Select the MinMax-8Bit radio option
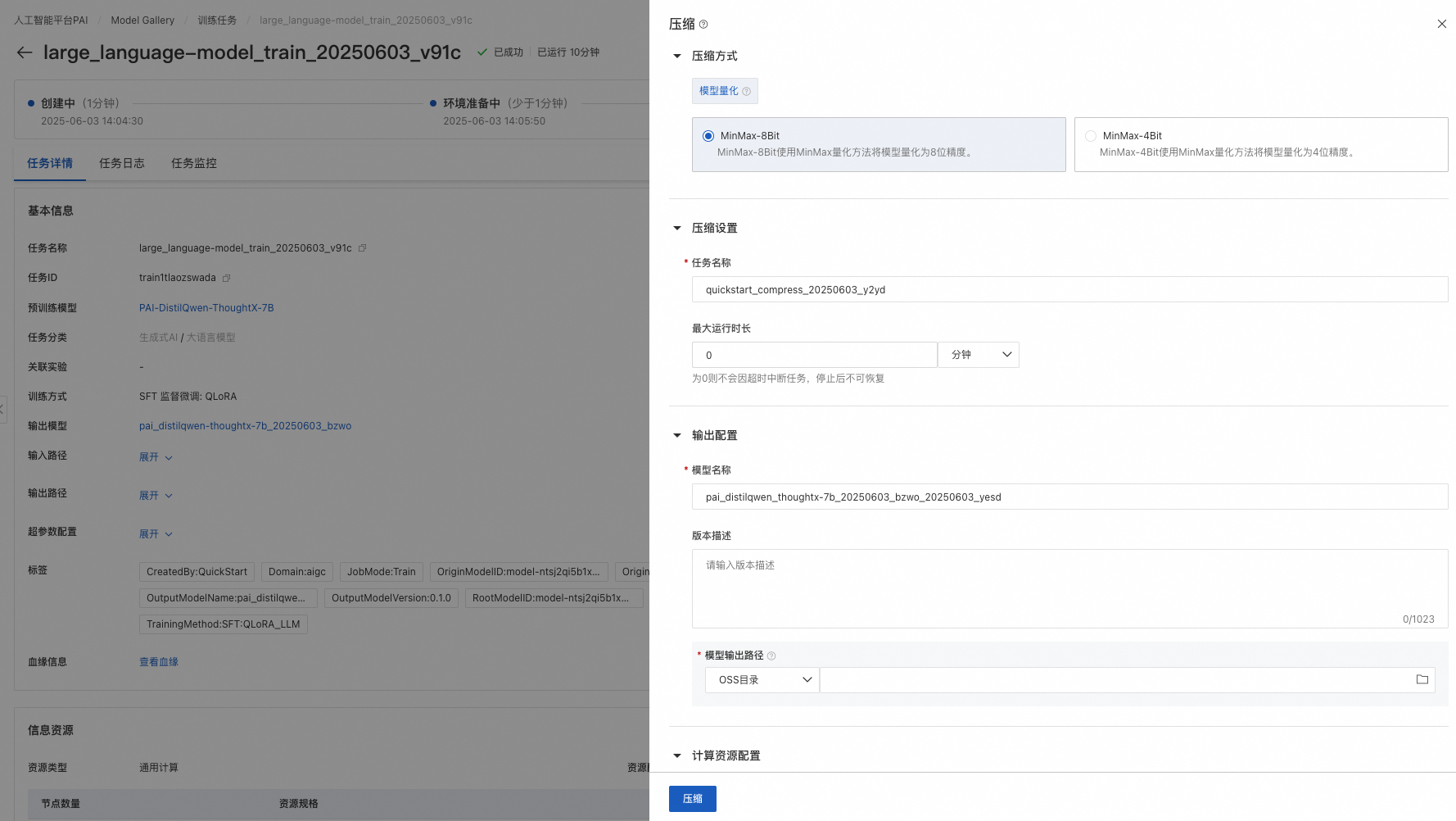 click(x=708, y=136)
